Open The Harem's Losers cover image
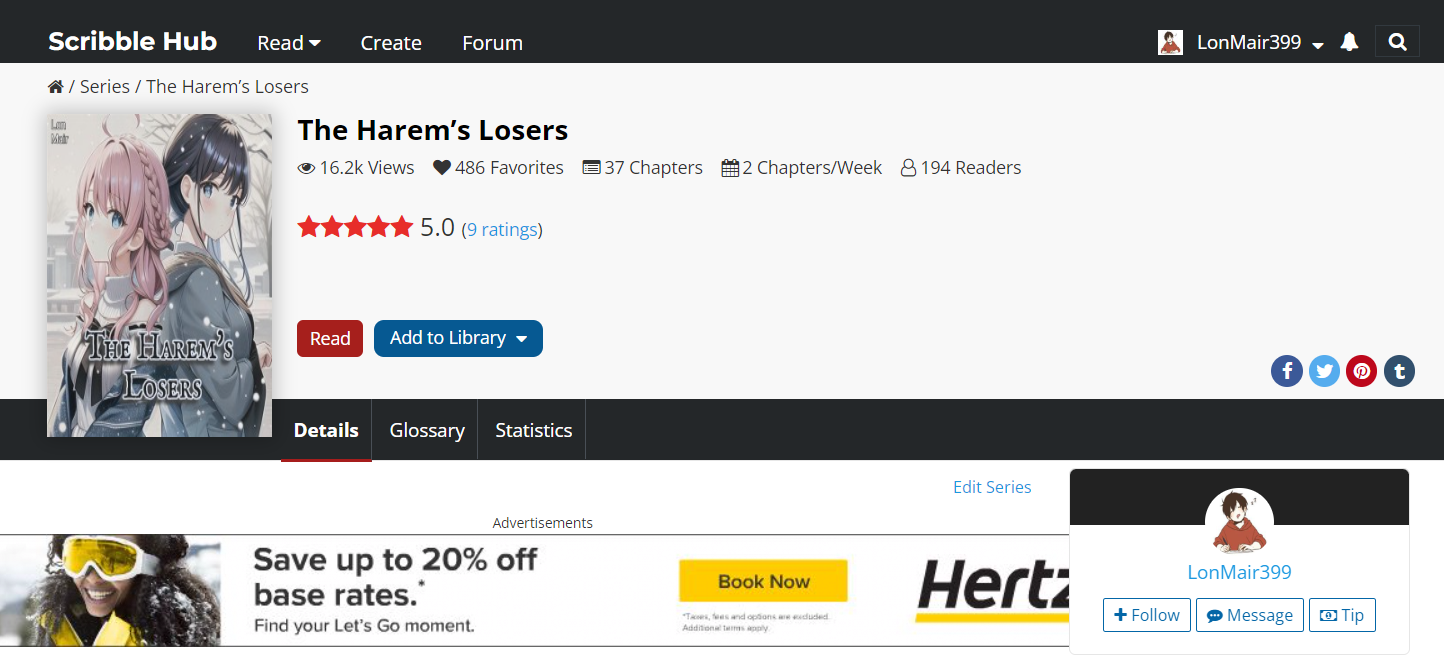 coord(159,275)
